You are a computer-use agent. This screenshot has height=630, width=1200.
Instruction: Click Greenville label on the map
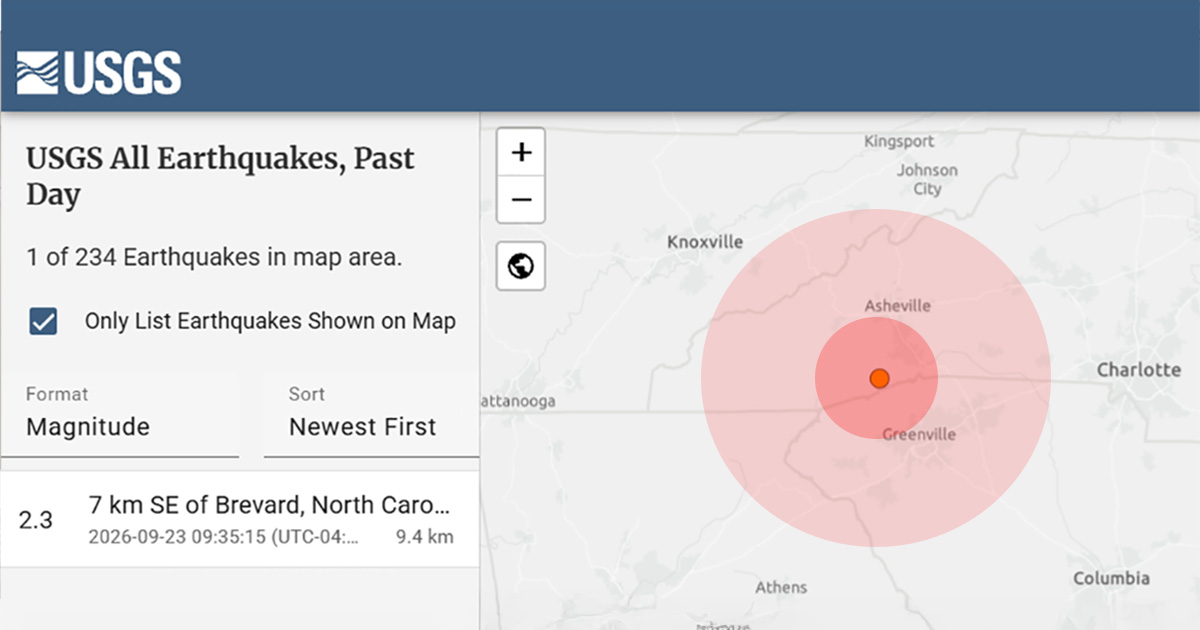tap(919, 434)
